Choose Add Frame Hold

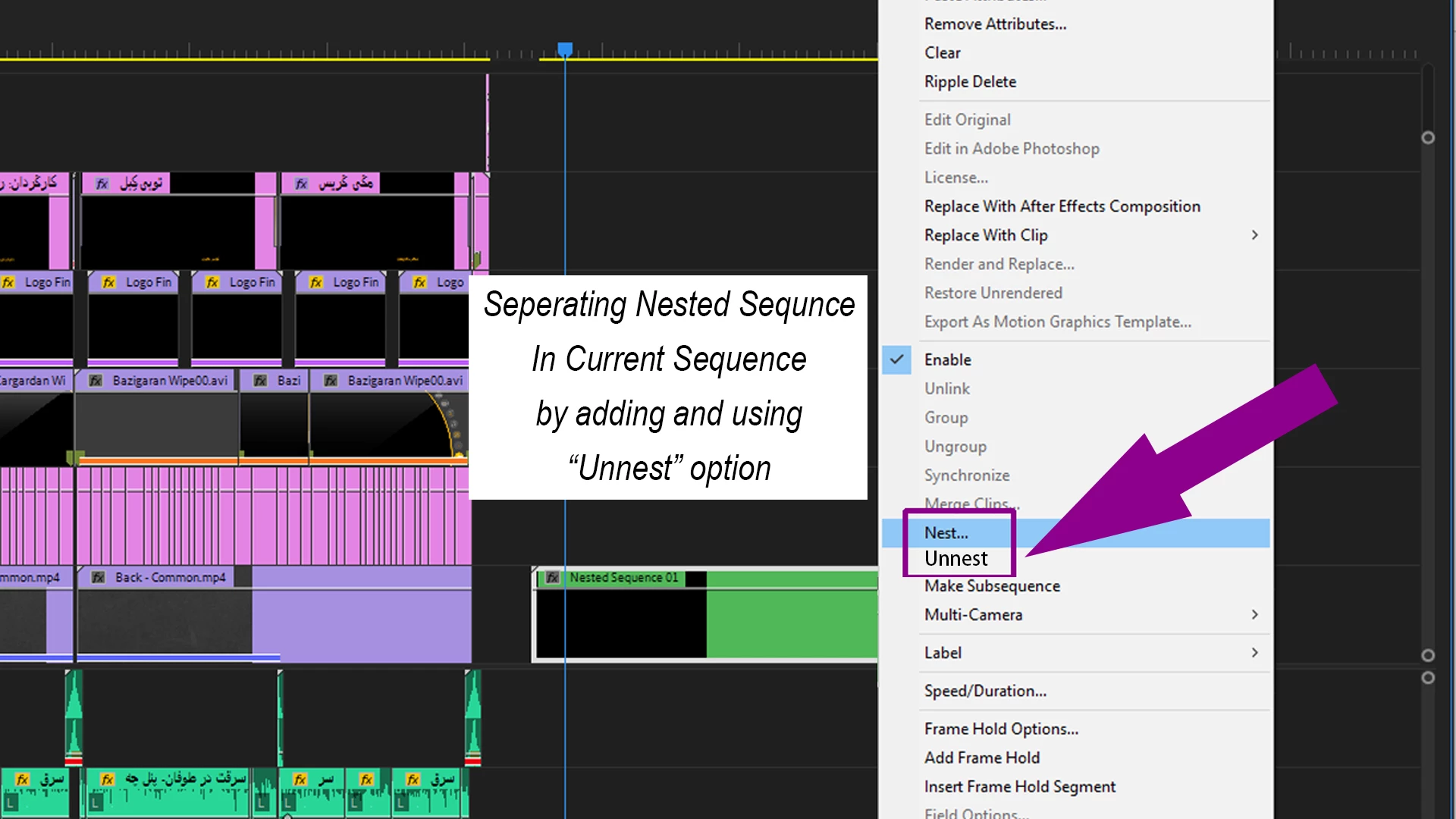tap(981, 758)
